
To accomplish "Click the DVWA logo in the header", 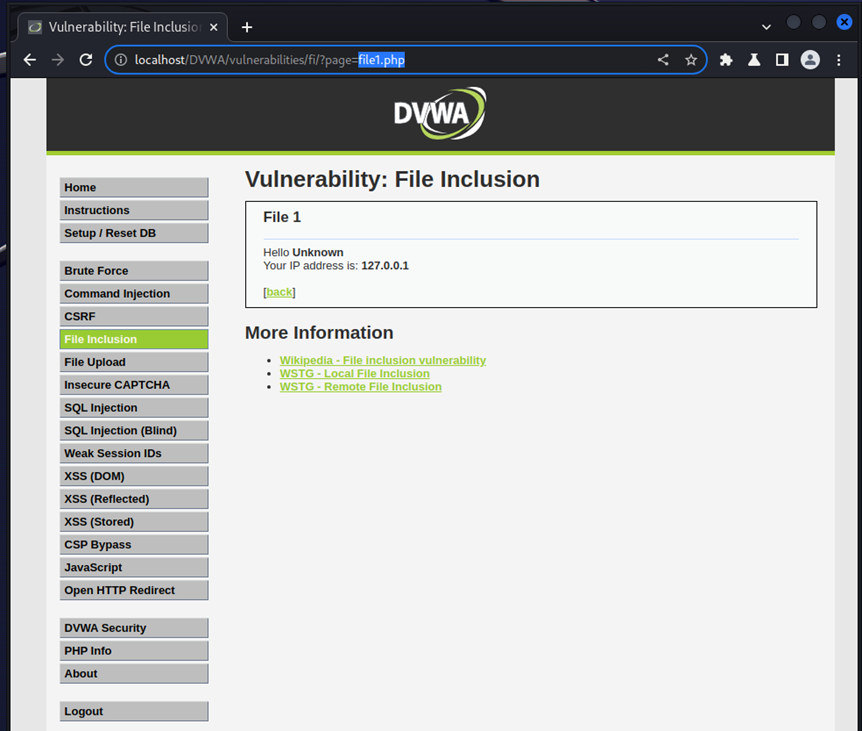I will coord(440,113).
